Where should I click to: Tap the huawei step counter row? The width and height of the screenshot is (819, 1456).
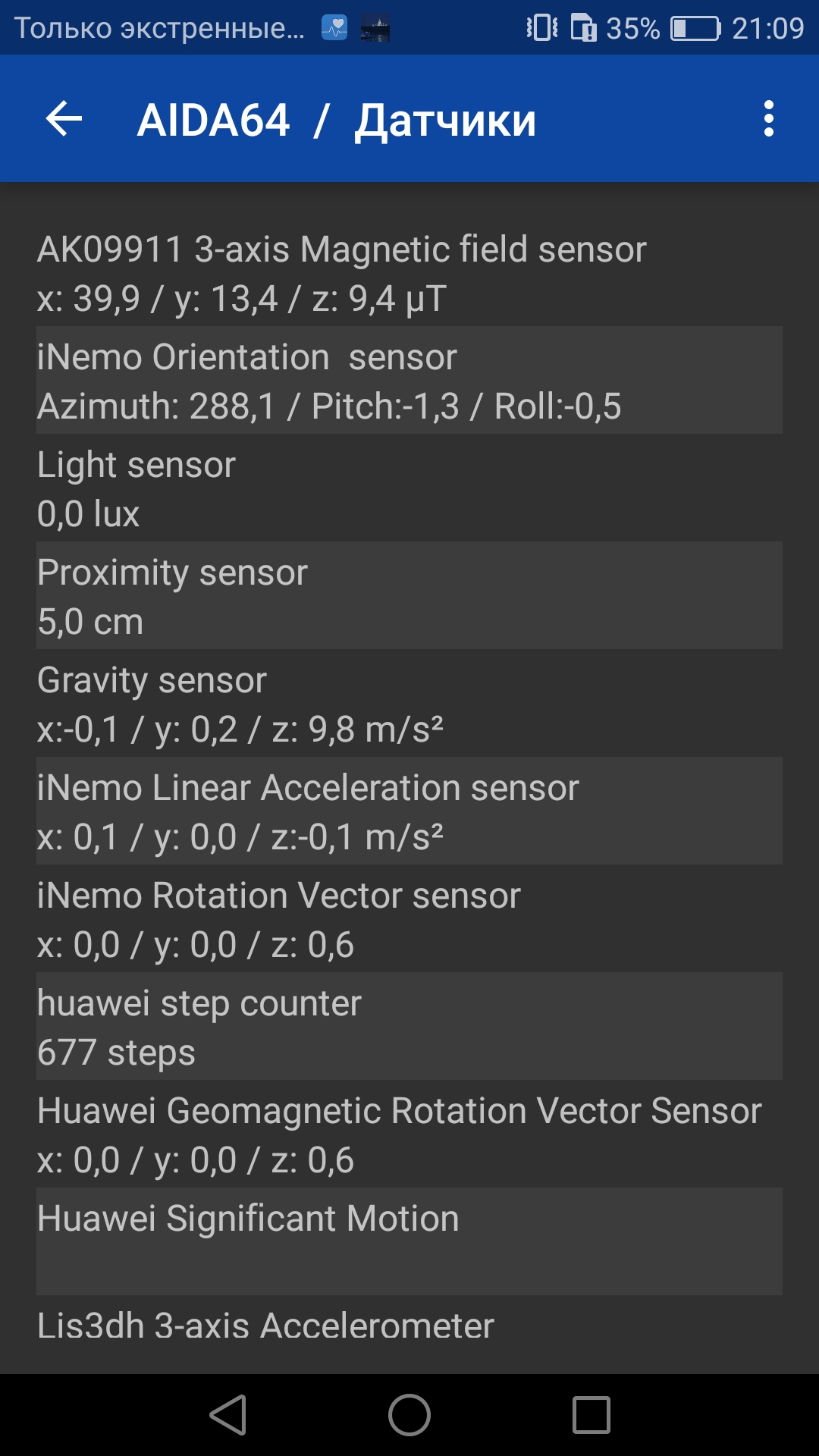click(x=409, y=1026)
